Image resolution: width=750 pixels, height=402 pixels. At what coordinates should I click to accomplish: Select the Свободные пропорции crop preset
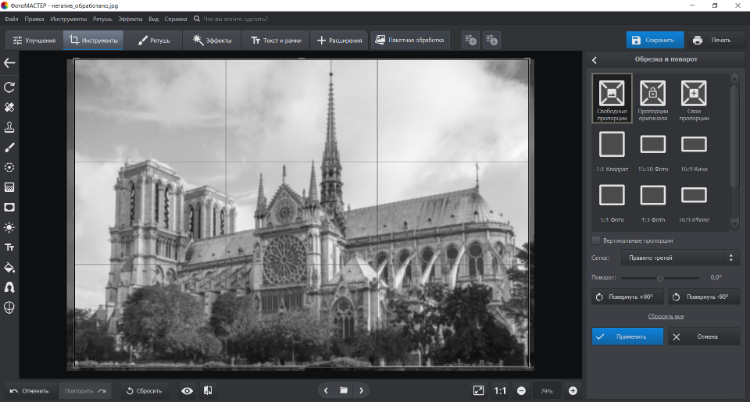click(x=610, y=97)
